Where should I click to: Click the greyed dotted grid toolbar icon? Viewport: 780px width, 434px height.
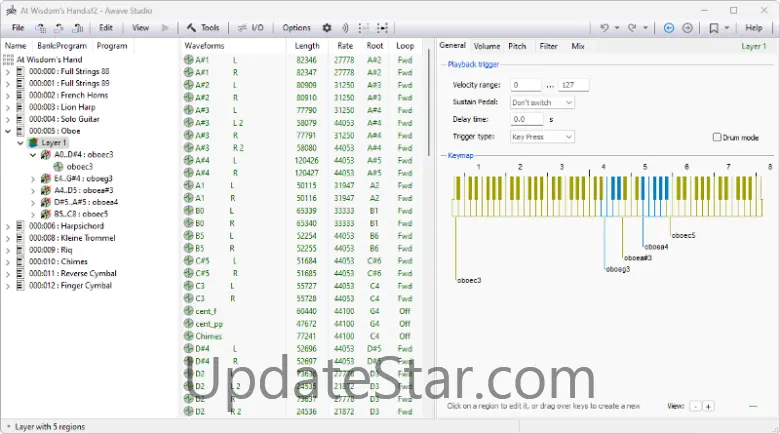364,28
